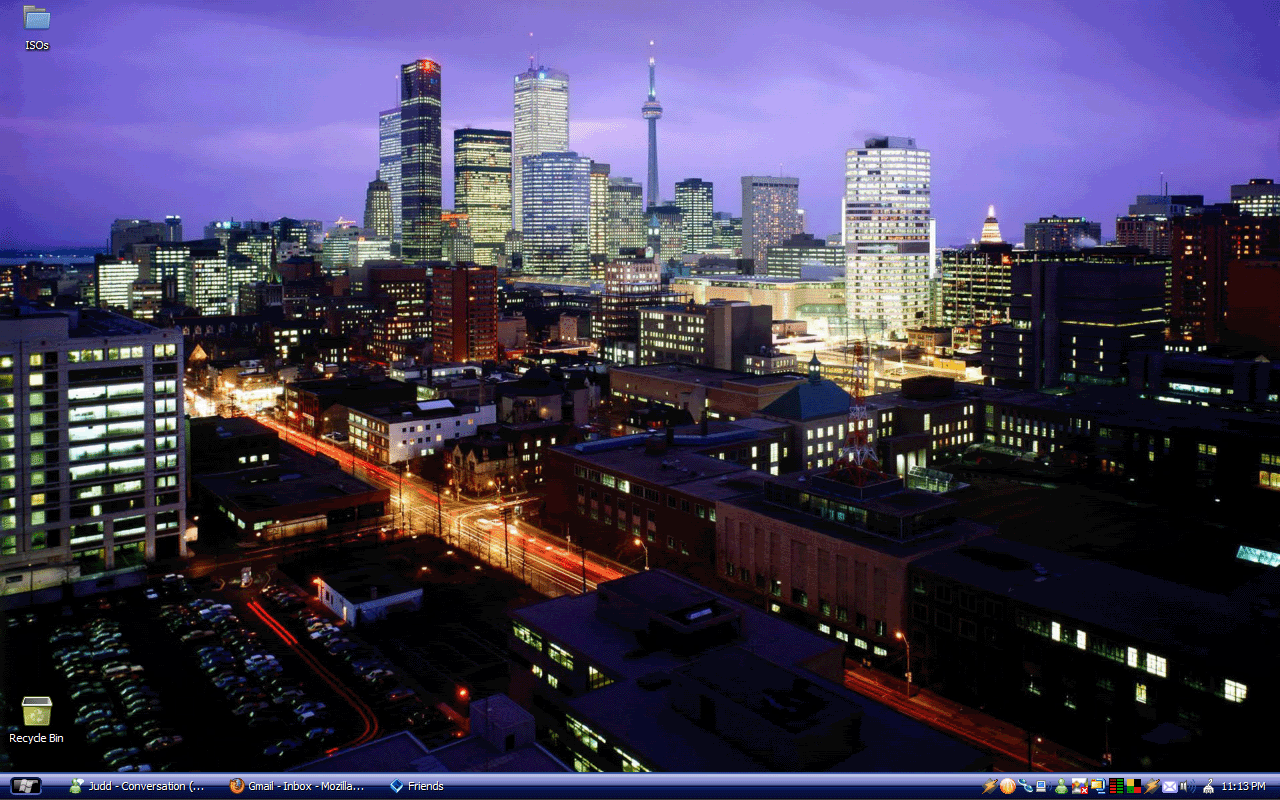
Task: Click the lightning tray icon beside the mail envelope
Action: tap(1152, 786)
